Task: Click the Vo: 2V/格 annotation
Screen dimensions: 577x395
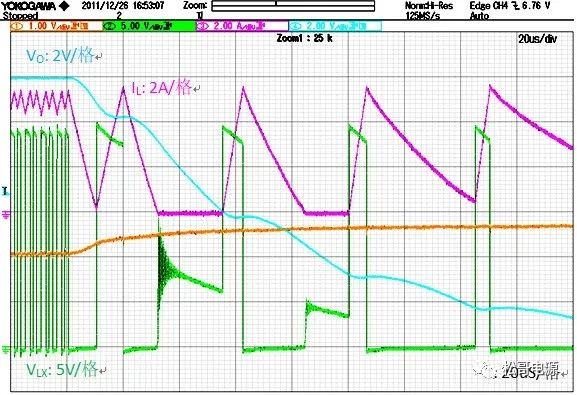Action: 61,56
